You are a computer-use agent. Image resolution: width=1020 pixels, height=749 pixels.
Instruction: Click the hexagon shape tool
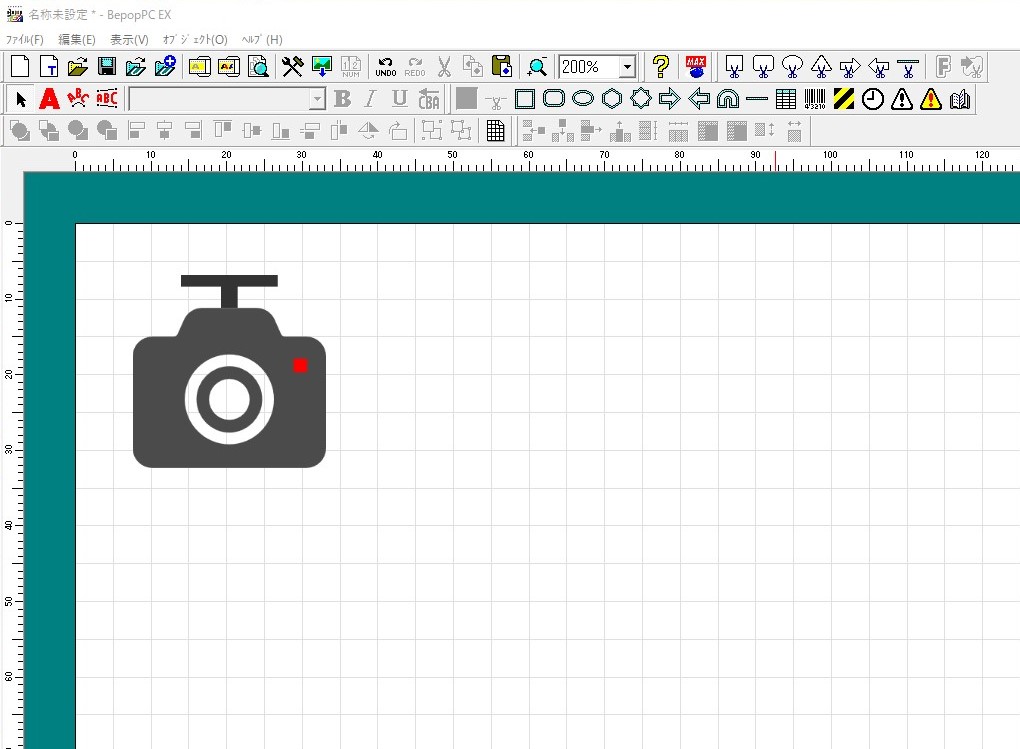(612, 99)
